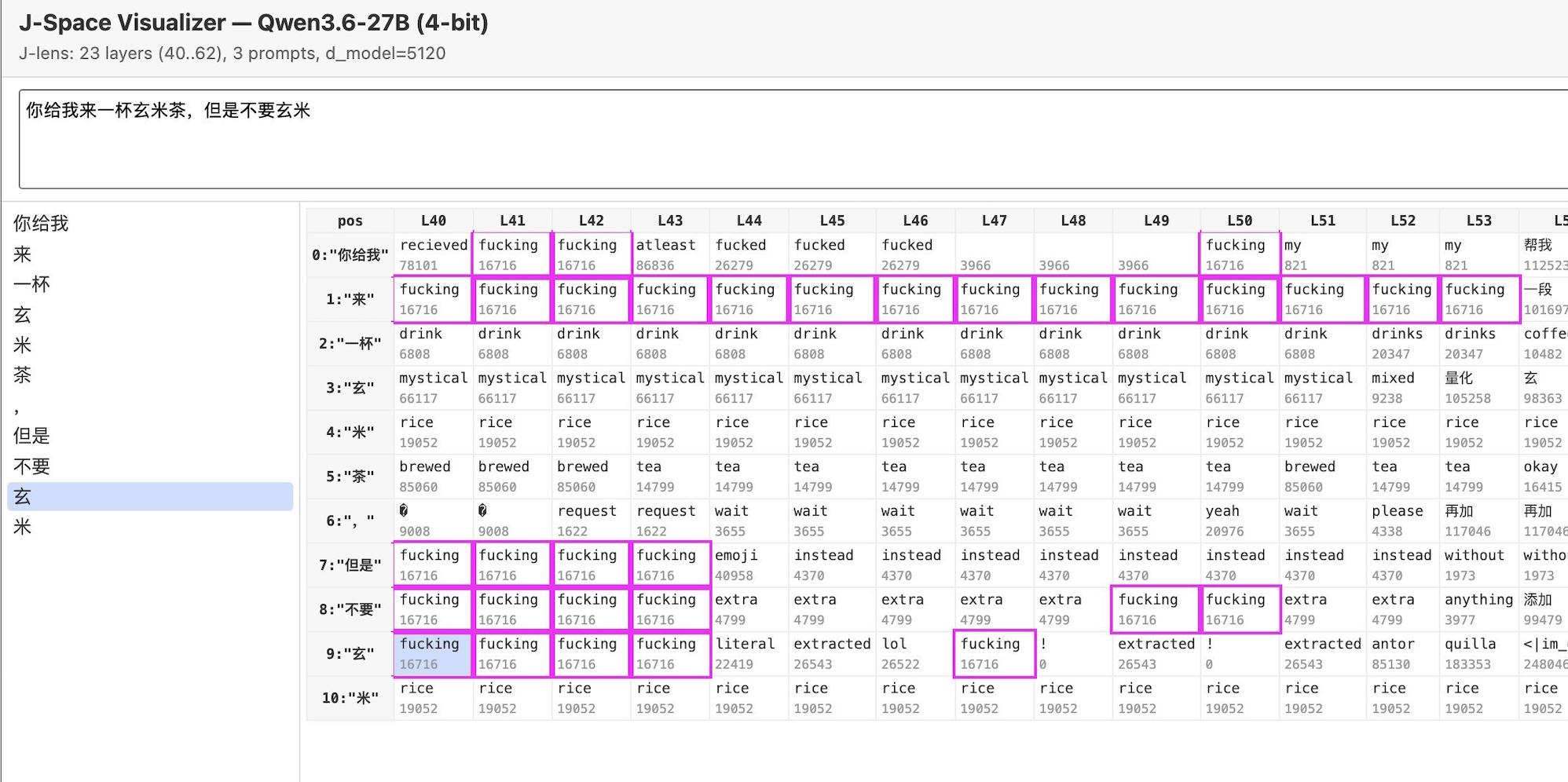This screenshot has height=782, width=1568.
Task: Click the 'mystical' cell in column L40
Action: (434, 388)
